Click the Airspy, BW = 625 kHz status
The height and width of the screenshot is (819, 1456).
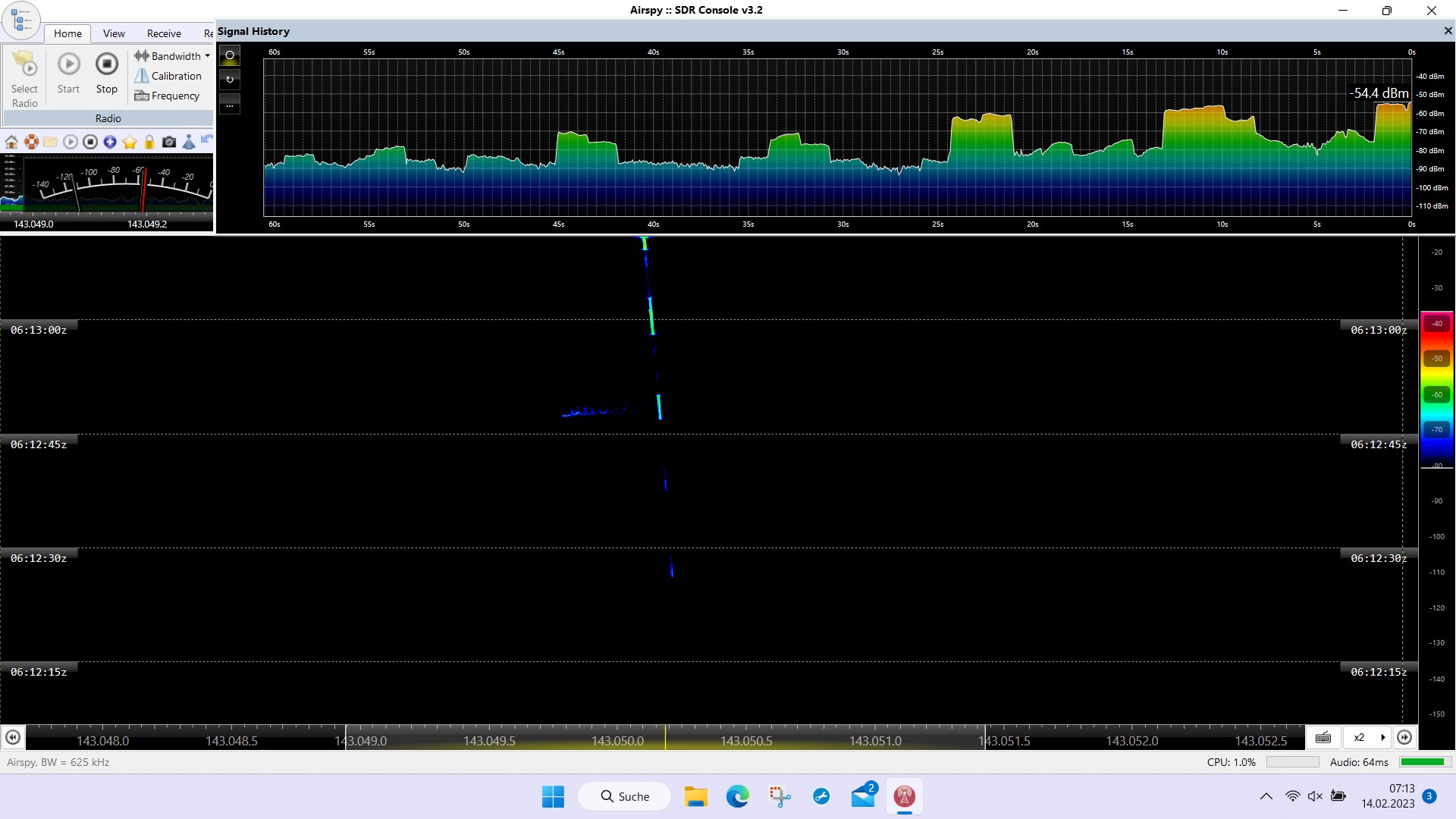coord(58,762)
